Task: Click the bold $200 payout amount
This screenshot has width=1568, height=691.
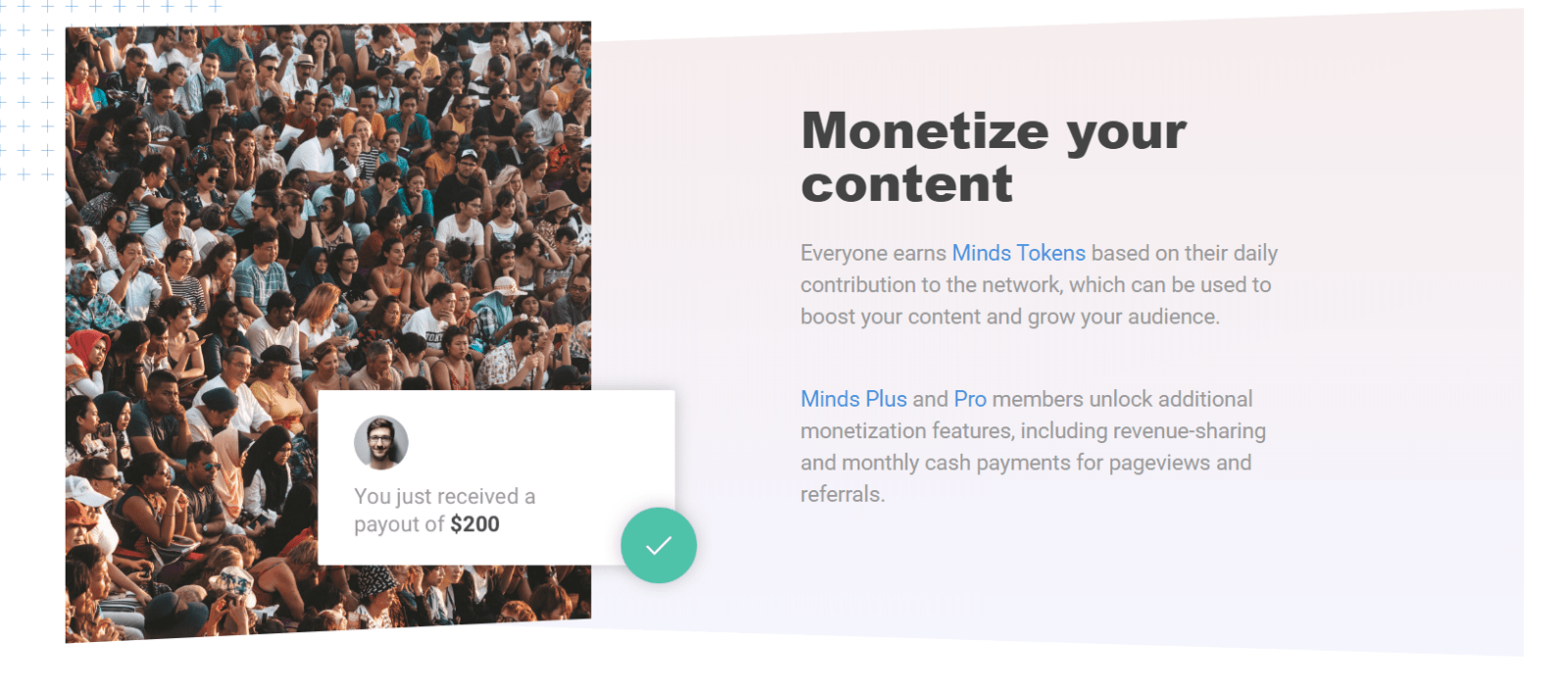Action: tap(475, 524)
